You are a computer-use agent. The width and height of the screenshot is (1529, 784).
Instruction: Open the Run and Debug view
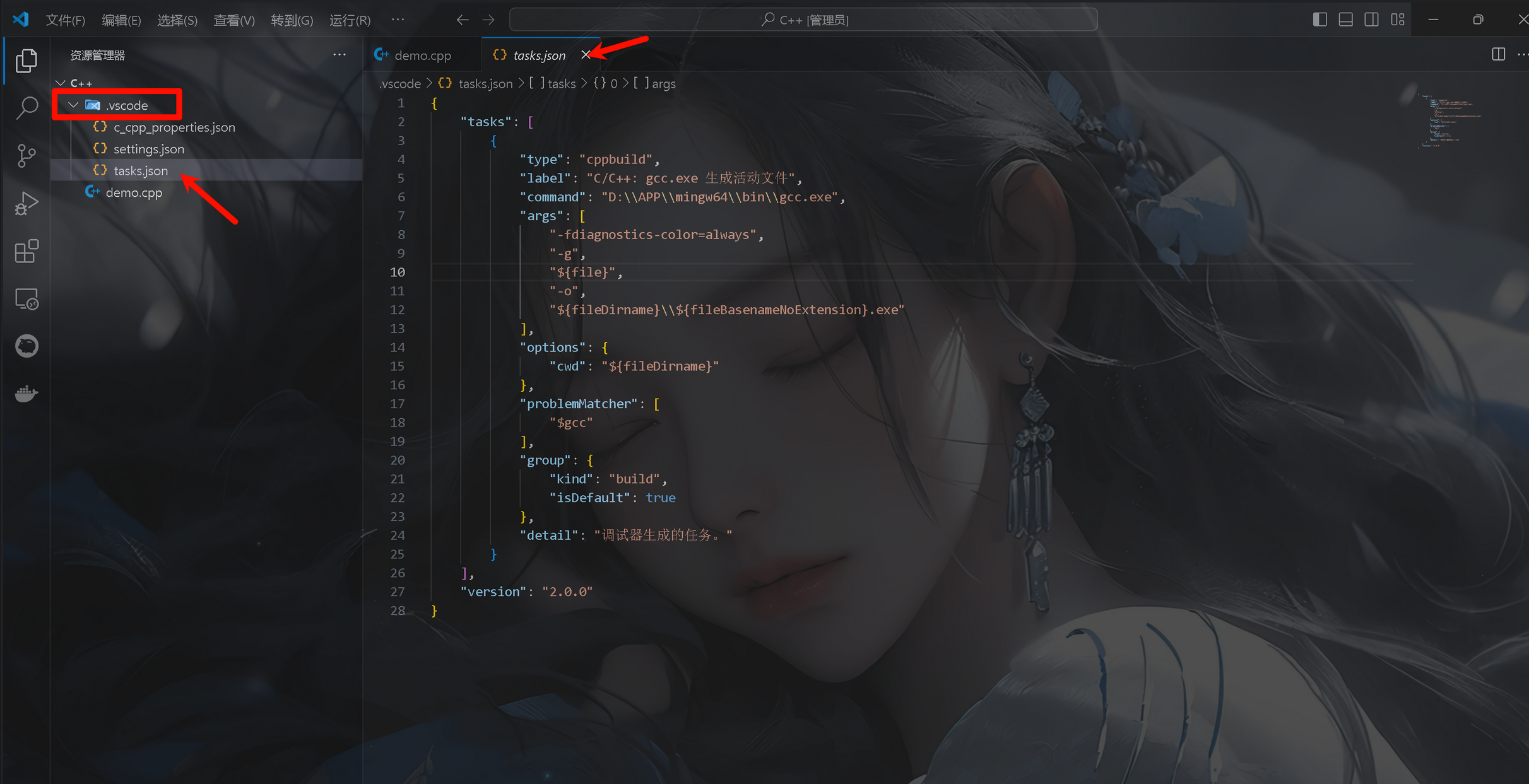(27, 203)
